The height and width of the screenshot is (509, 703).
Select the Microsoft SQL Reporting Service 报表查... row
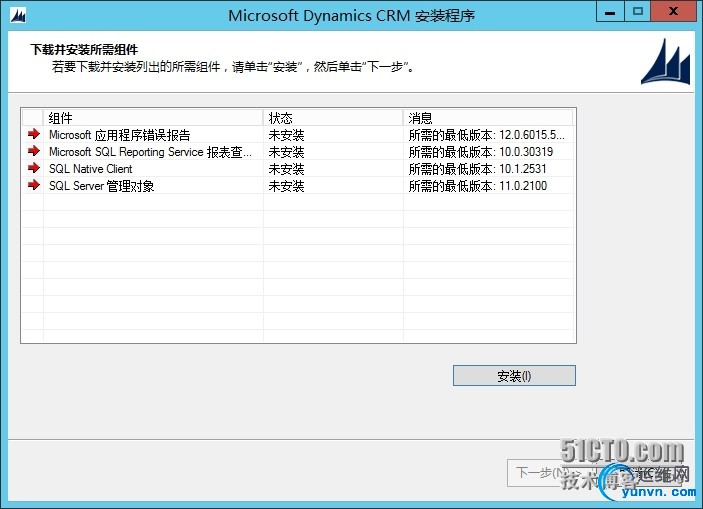click(x=298, y=152)
